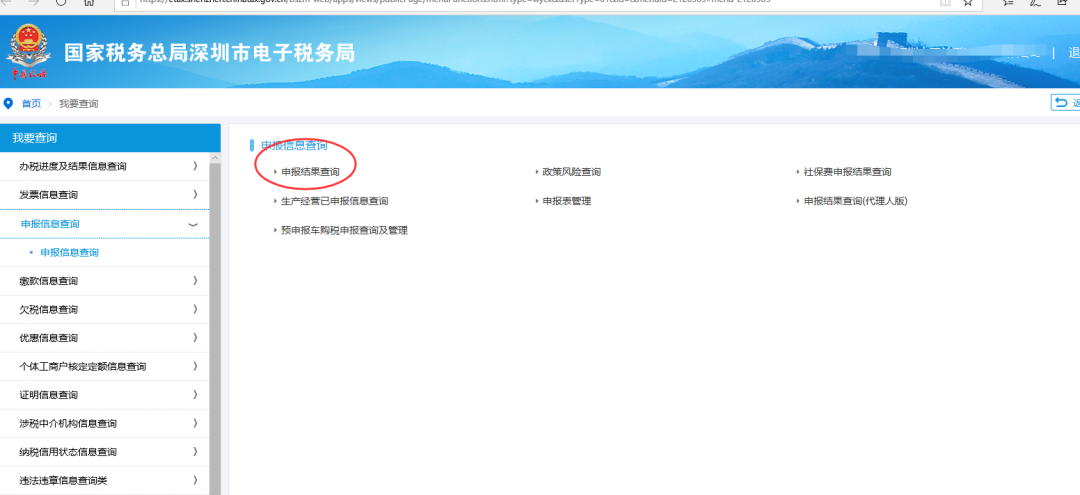
Task: Open 纳税信用状态信息查询 sidebar item
Action: point(68,452)
